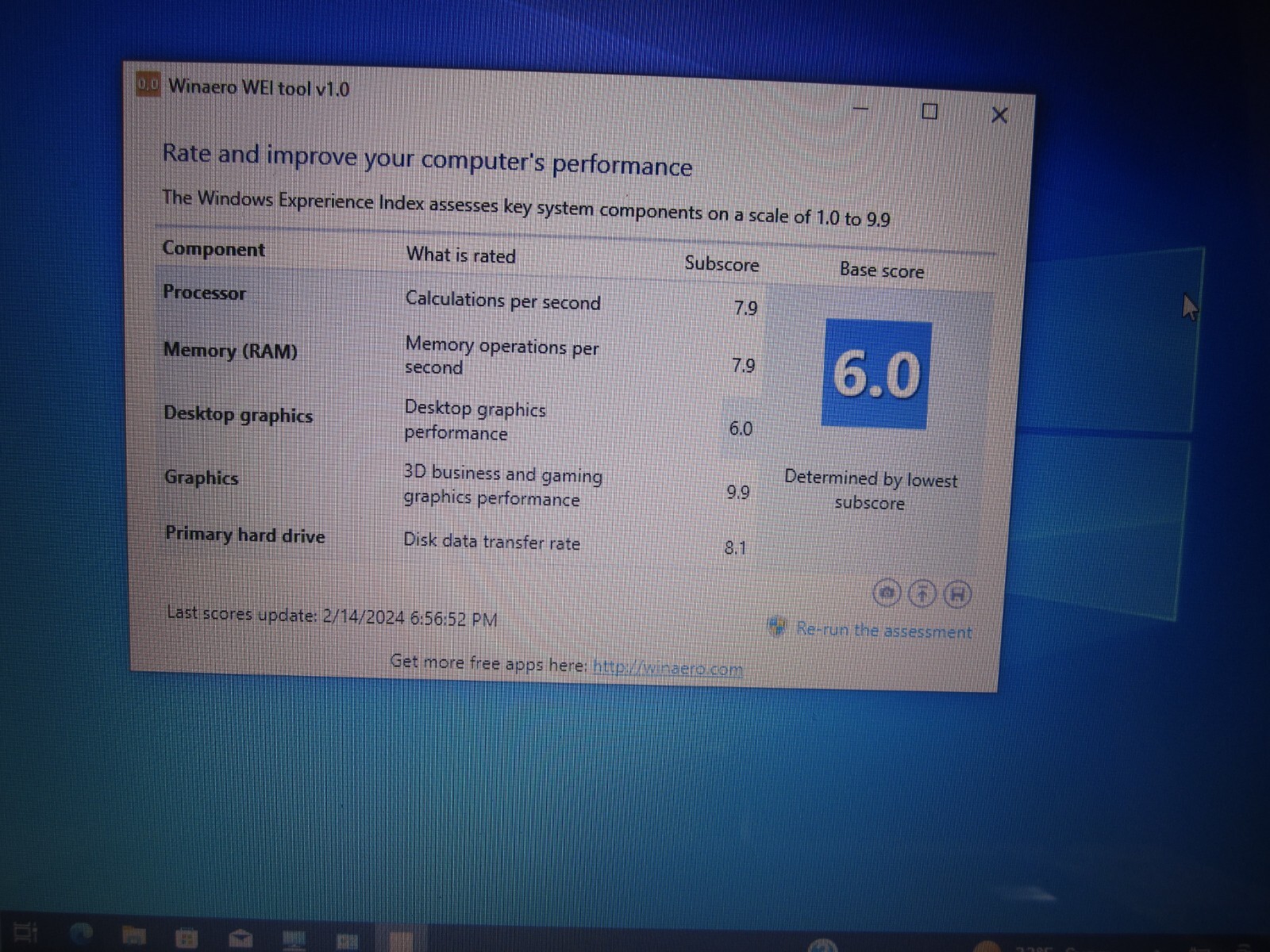Click "Determined by lowest subscore" text

871,490
